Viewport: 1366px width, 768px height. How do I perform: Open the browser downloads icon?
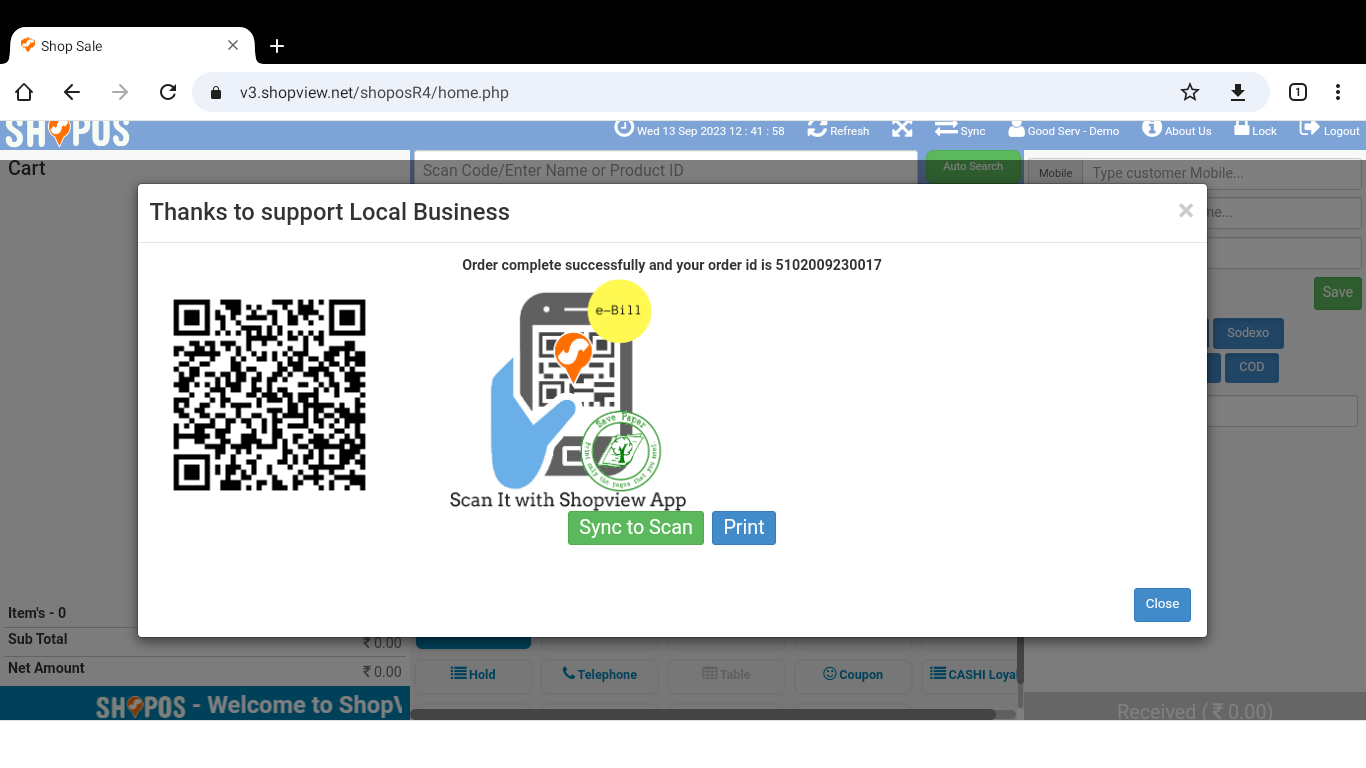pos(1237,92)
